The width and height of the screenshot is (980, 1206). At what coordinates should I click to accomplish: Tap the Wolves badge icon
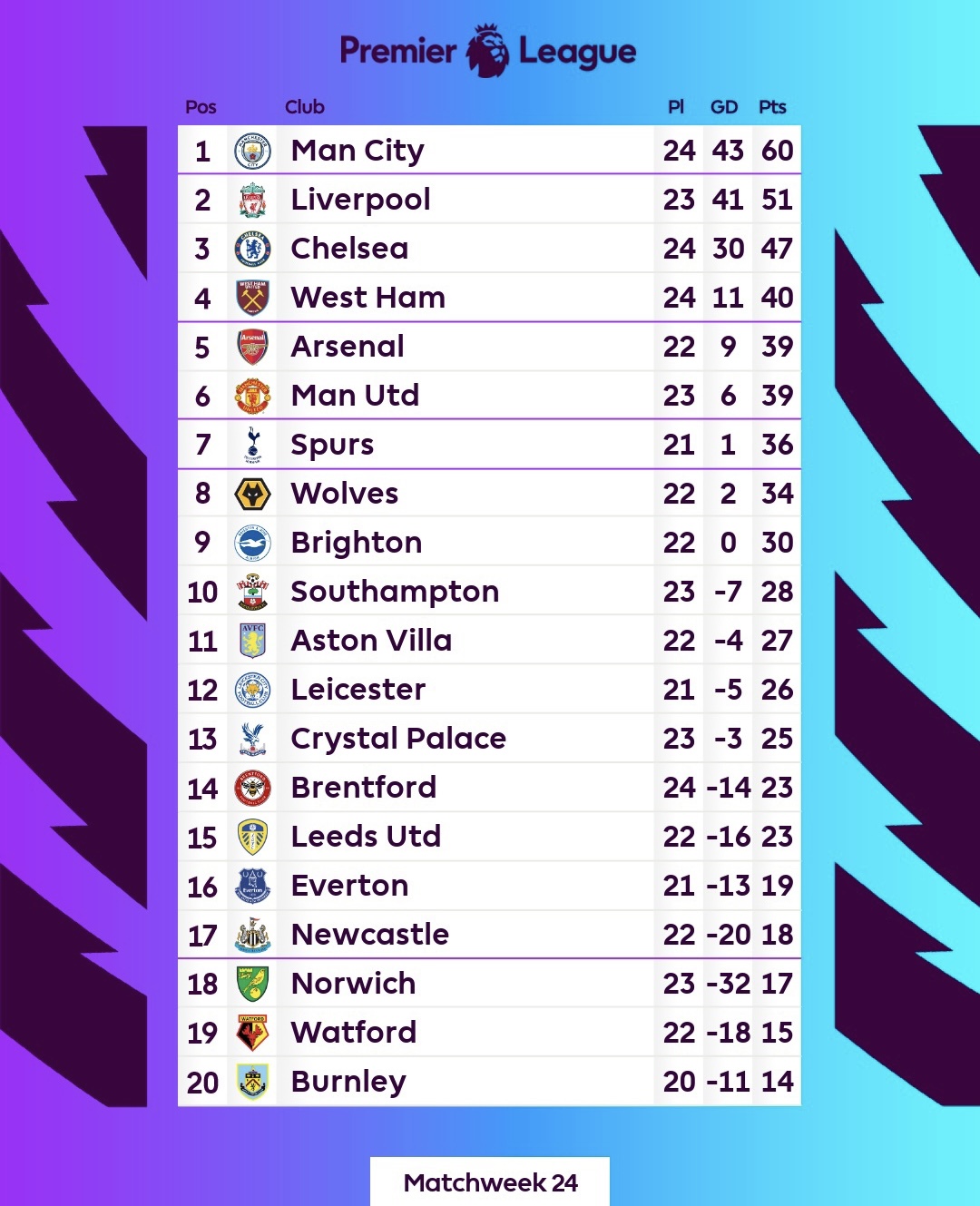(x=252, y=494)
